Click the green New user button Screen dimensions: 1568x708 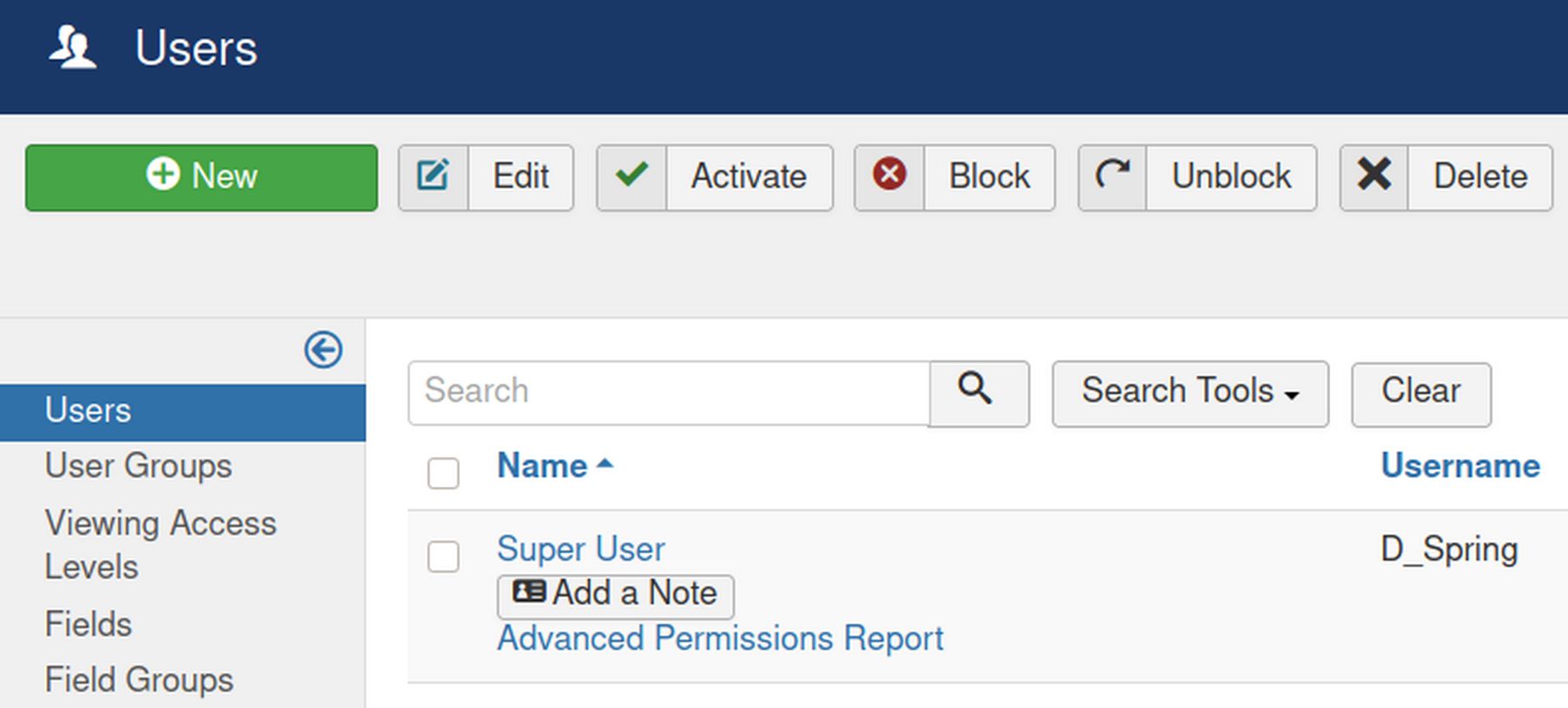point(201,178)
